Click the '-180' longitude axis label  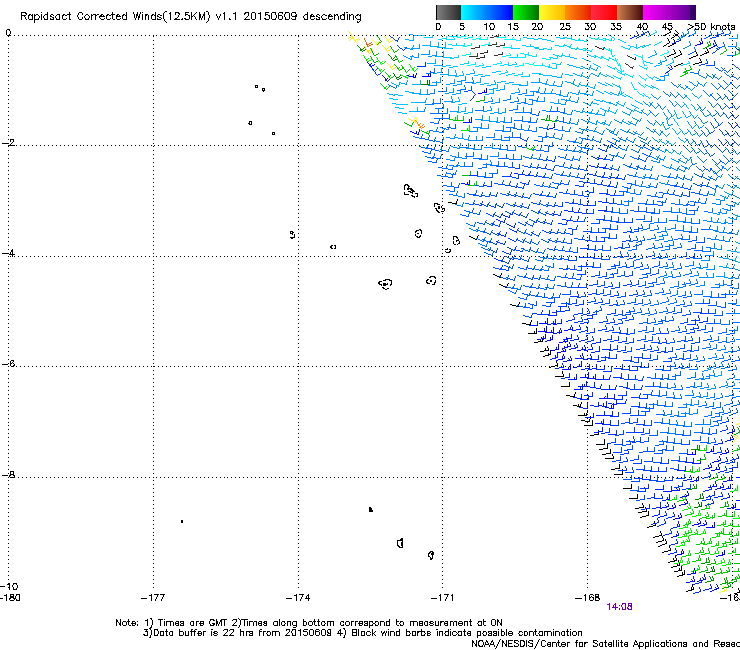coord(10,598)
